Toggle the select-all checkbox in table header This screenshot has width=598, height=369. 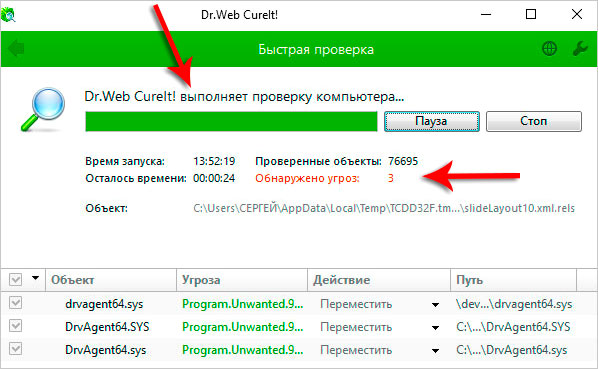click(16, 280)
